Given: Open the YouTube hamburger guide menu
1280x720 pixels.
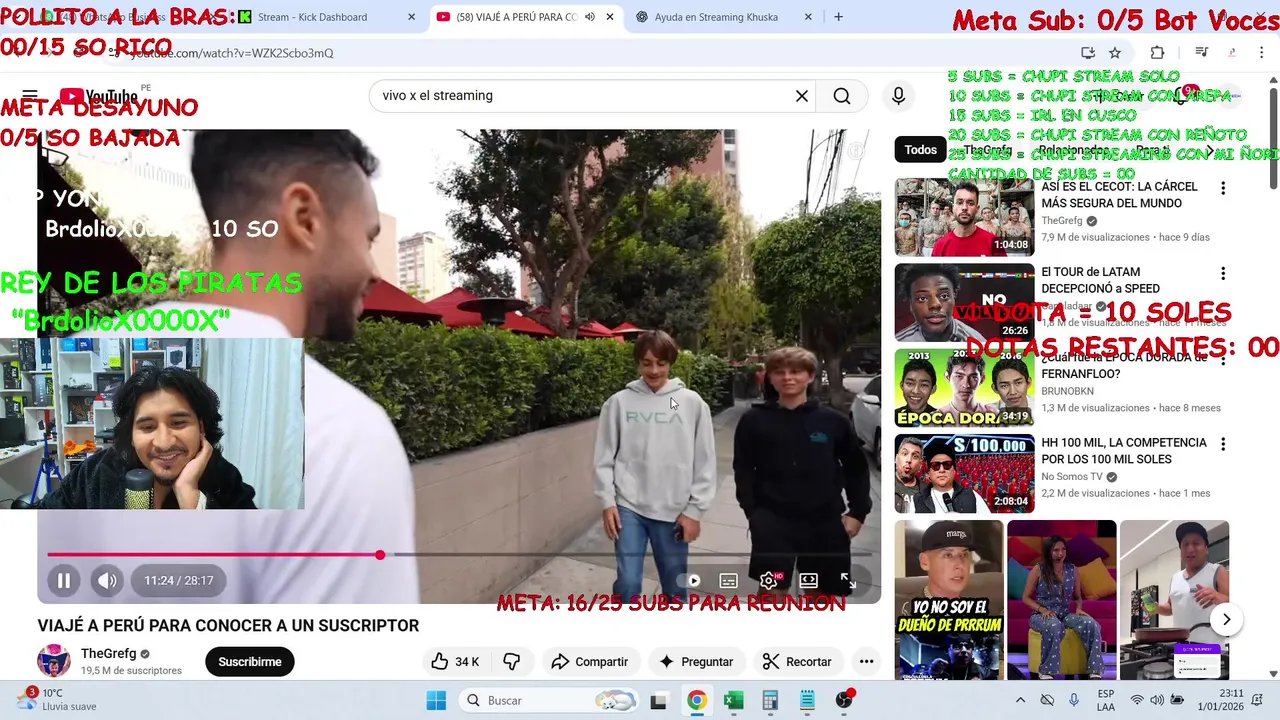Looking at the screenshot, I should (x=30, y=96).
